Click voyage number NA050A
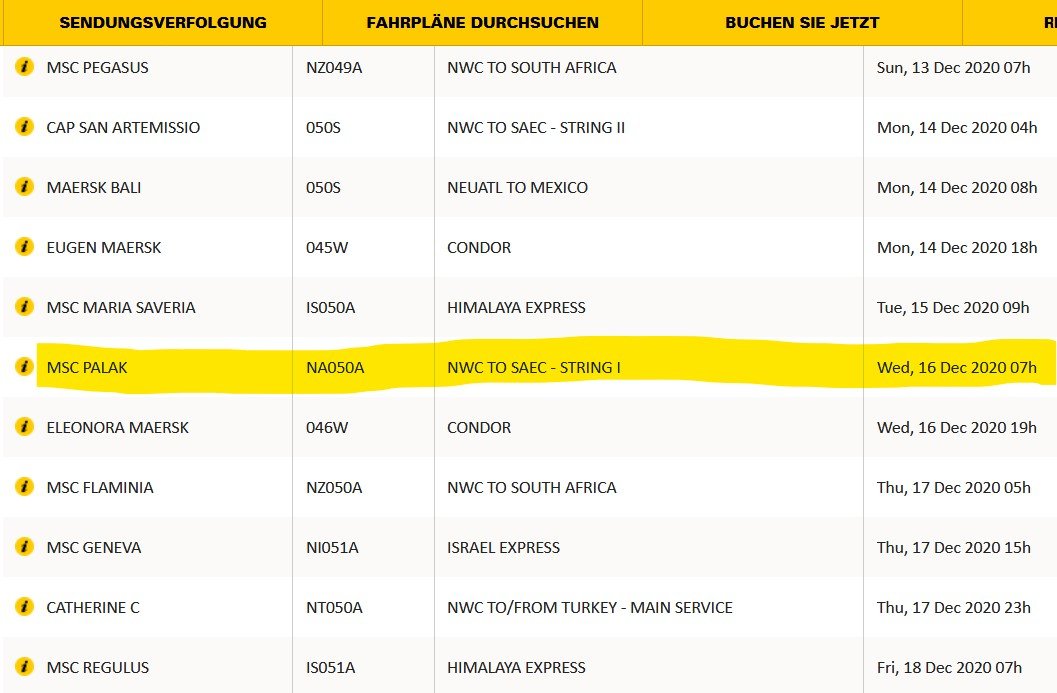Viewport: 1057px width, 693px height. point(335,368)
